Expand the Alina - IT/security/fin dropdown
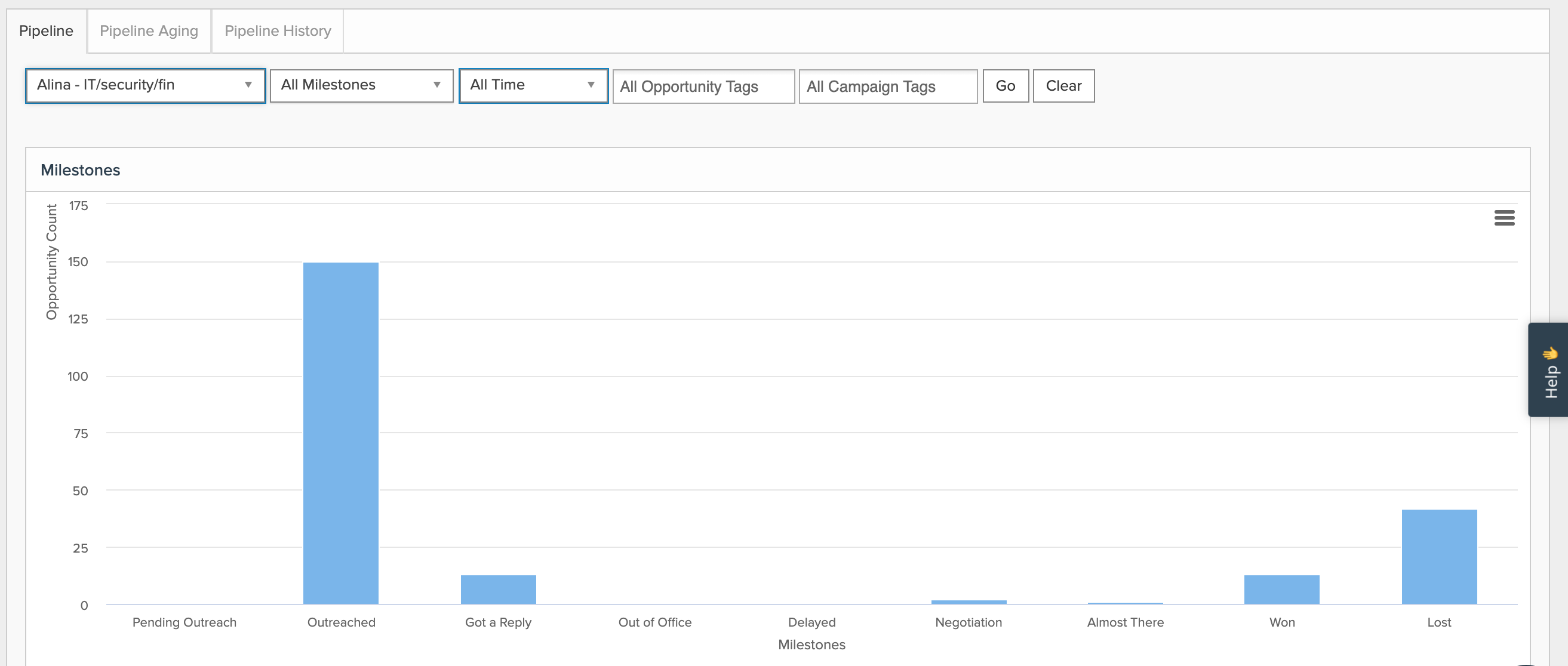Screen dimensions: 1568x666 click(146, 86)
